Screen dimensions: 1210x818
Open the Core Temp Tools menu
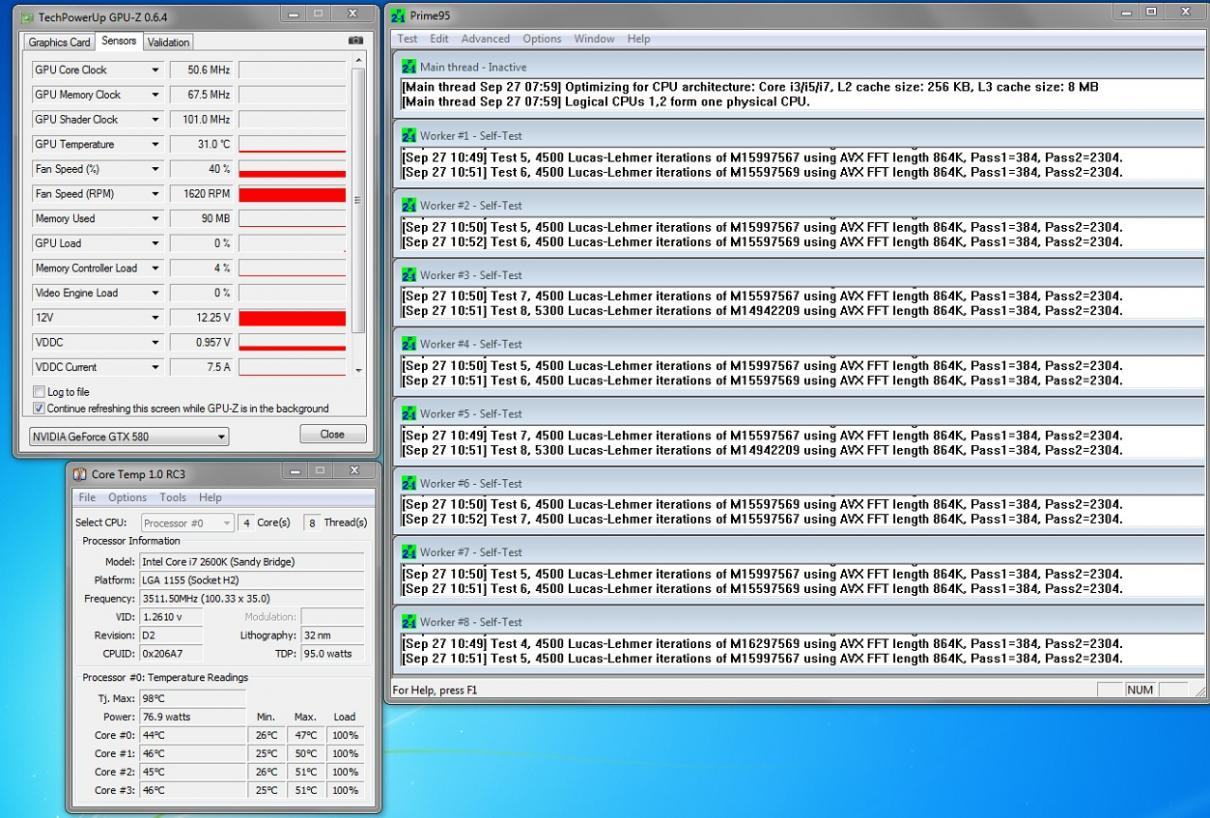tap(173, 497)
